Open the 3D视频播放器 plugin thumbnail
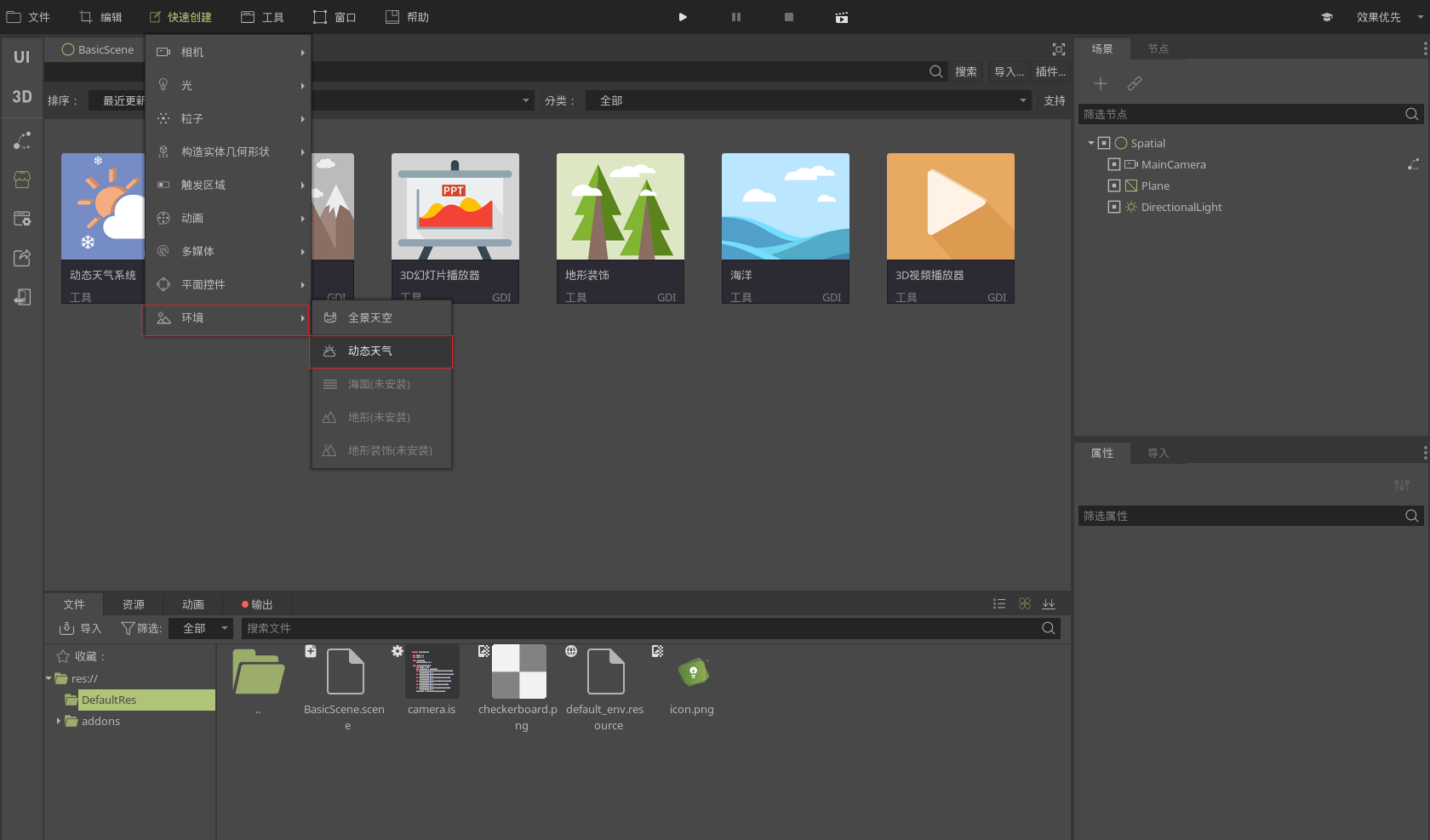1430x840 pixels. [950, 207]
